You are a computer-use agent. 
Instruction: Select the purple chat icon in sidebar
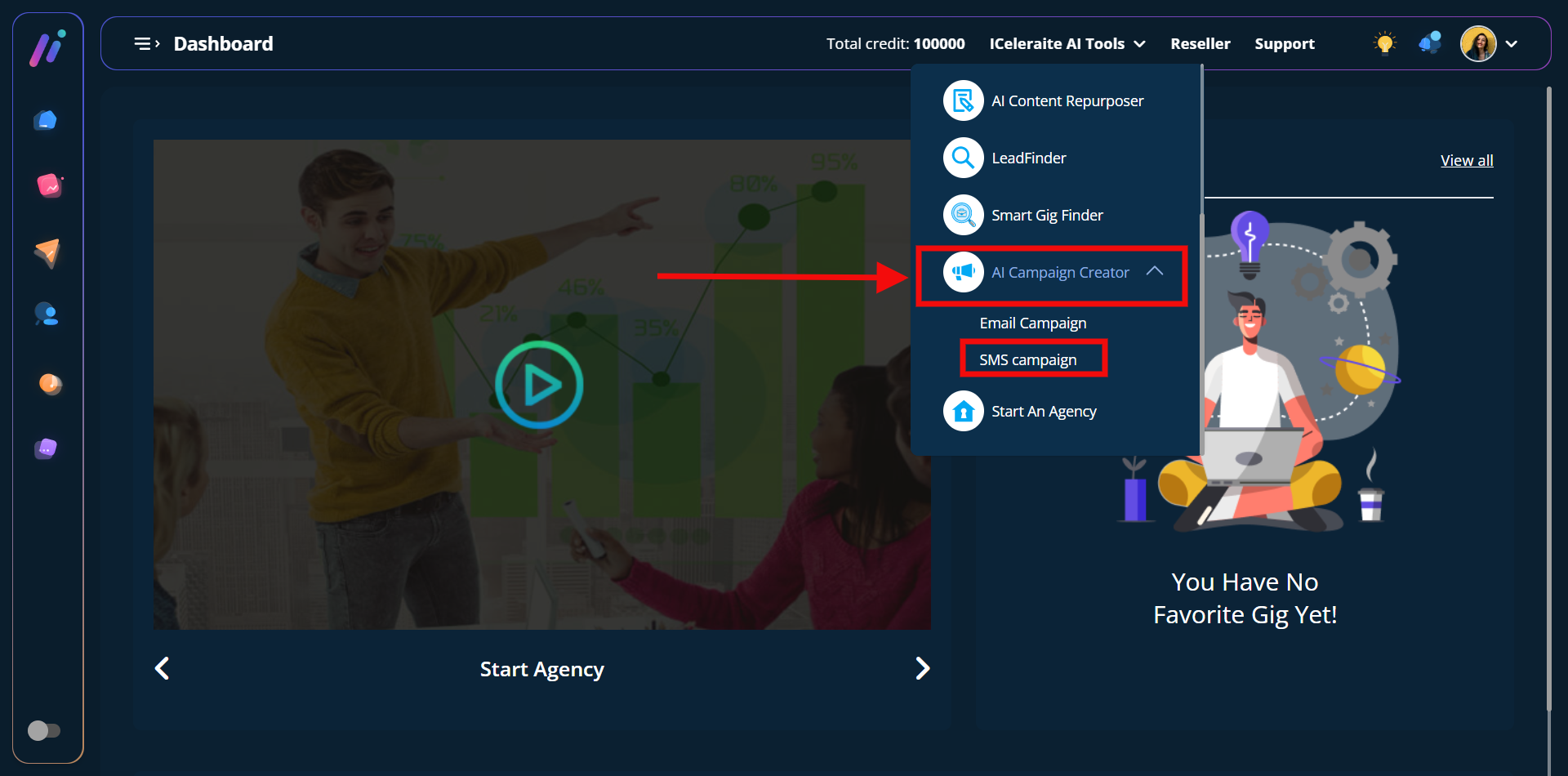click(47, 448)
